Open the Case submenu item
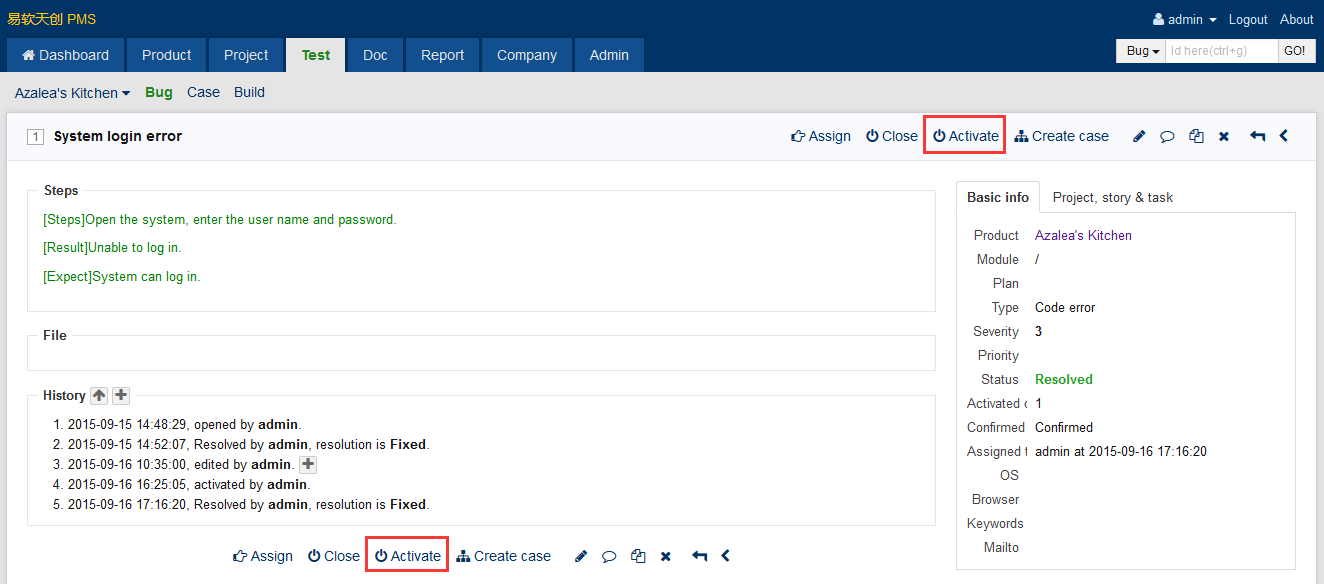 pos(203,93)
